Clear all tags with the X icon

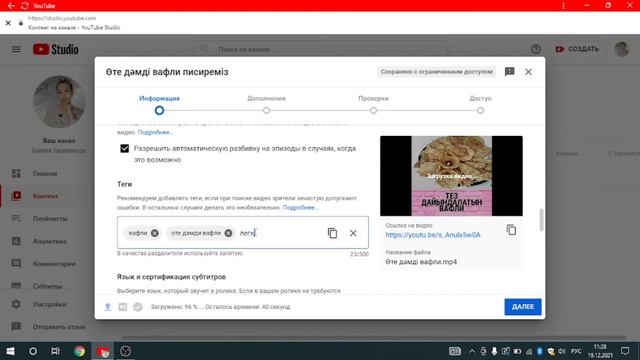pos(353,233)
